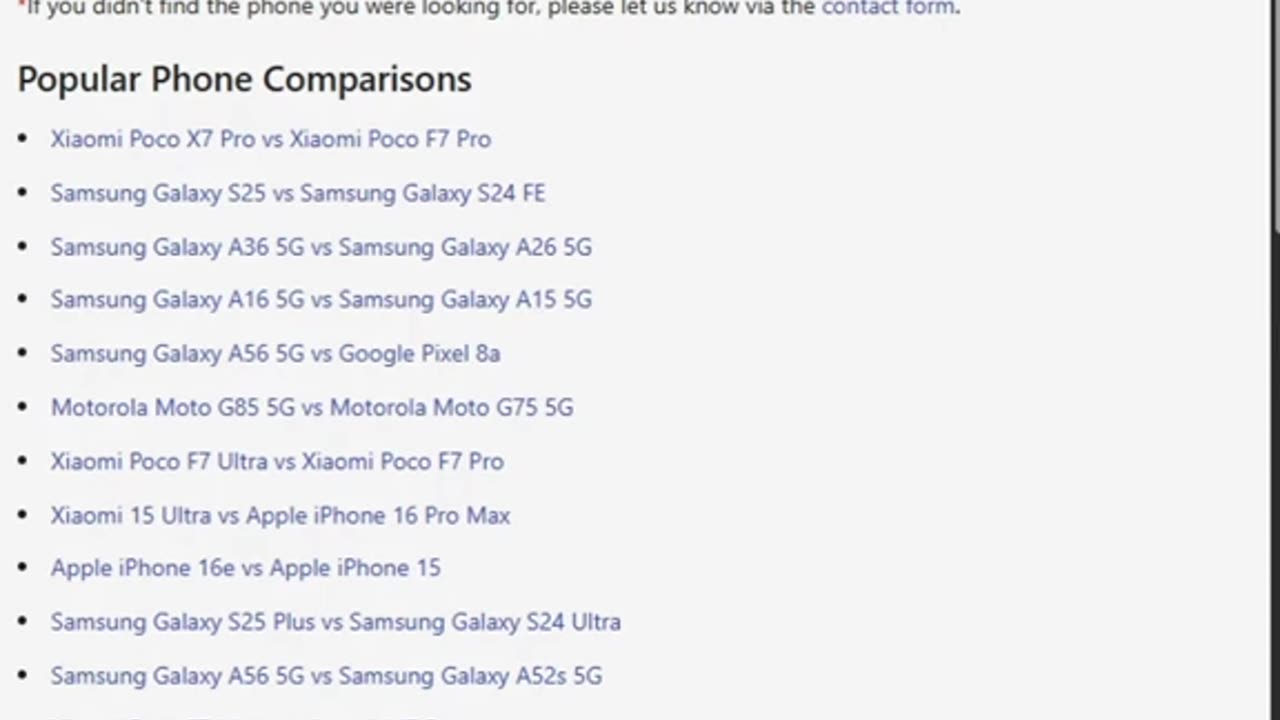Screen dimensions: 1280x720
Task: Click bullet beside Motorola Moto G85 comparison
Action: coord(23,408)
